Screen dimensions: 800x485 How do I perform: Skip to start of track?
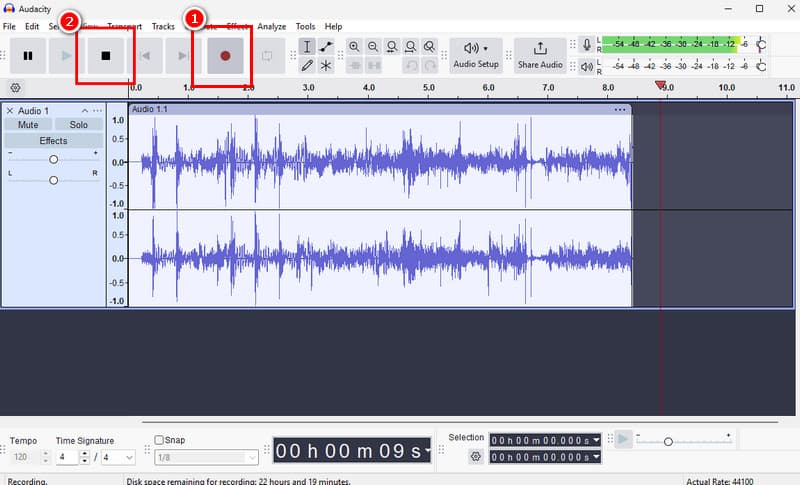(x=145, y=56)
